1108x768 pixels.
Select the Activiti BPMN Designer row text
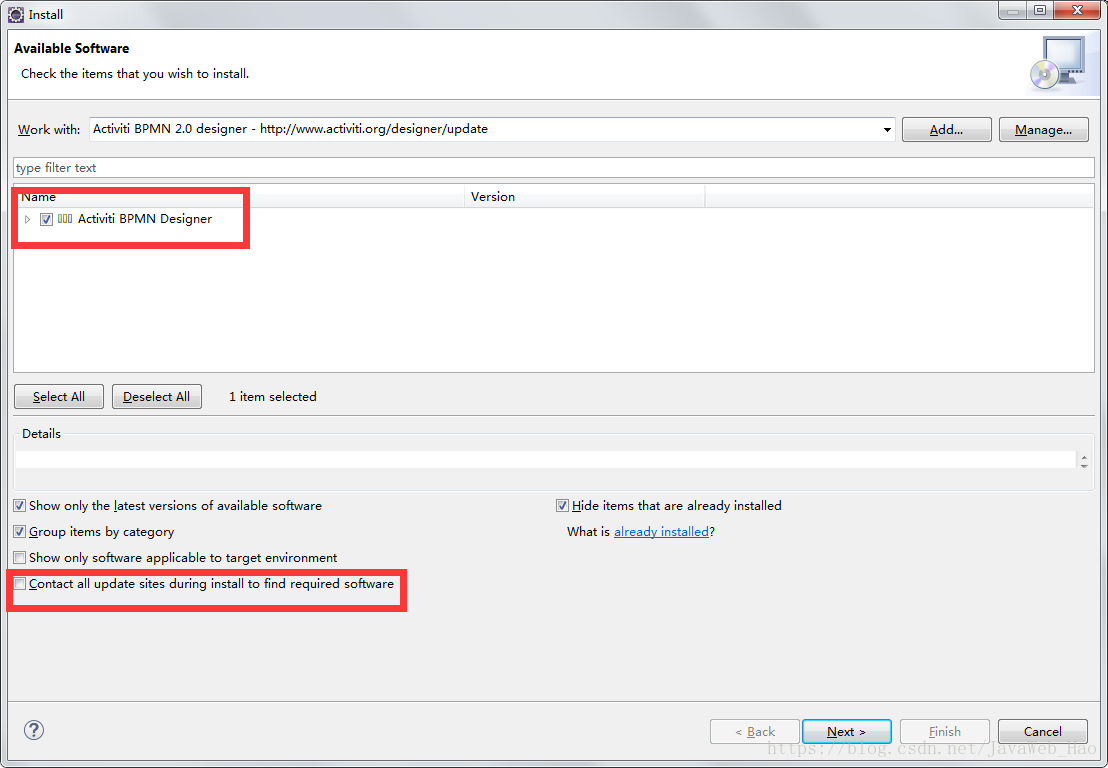[145, 219]
